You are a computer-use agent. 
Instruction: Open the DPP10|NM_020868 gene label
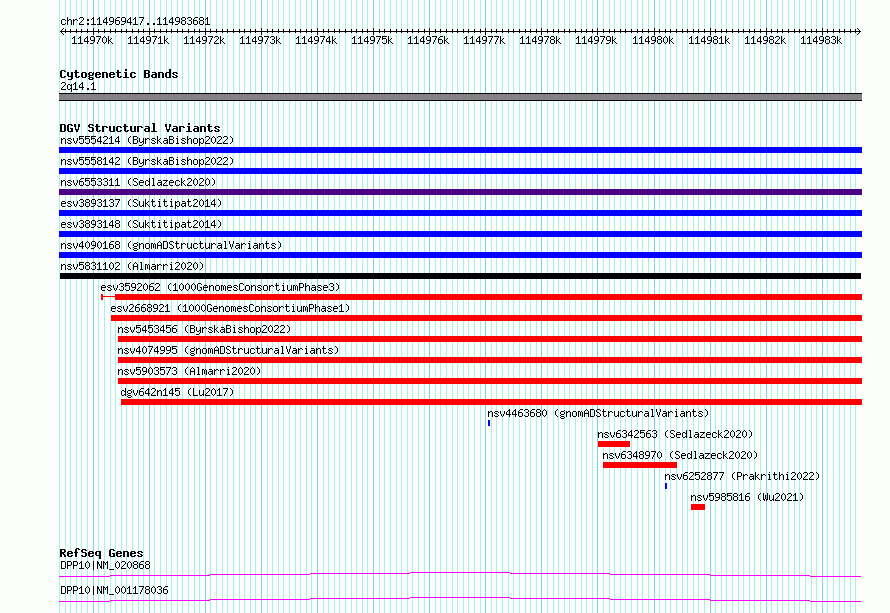(106, 565)
